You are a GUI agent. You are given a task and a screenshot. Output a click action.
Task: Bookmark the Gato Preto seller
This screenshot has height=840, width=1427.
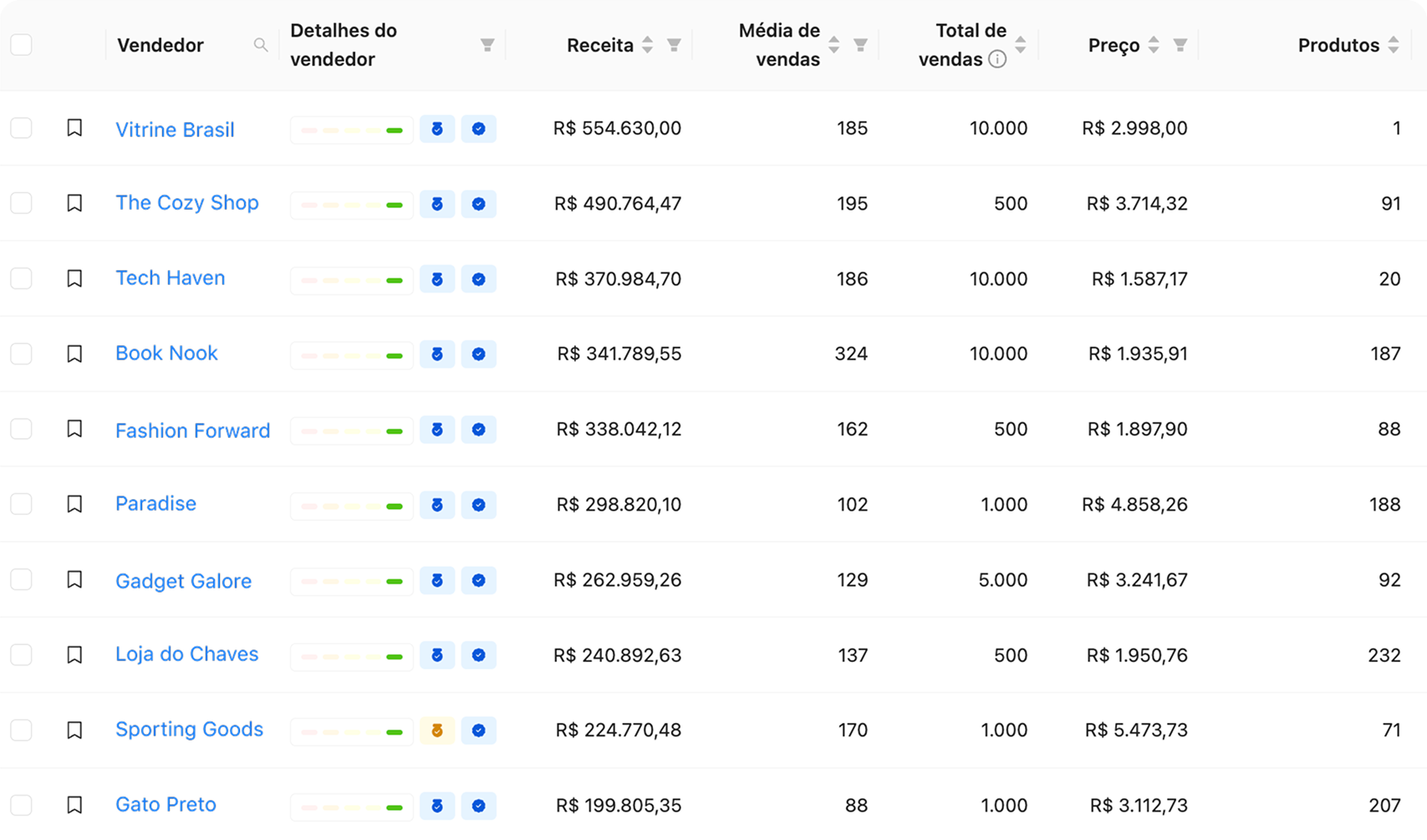[x=74, y=805]
